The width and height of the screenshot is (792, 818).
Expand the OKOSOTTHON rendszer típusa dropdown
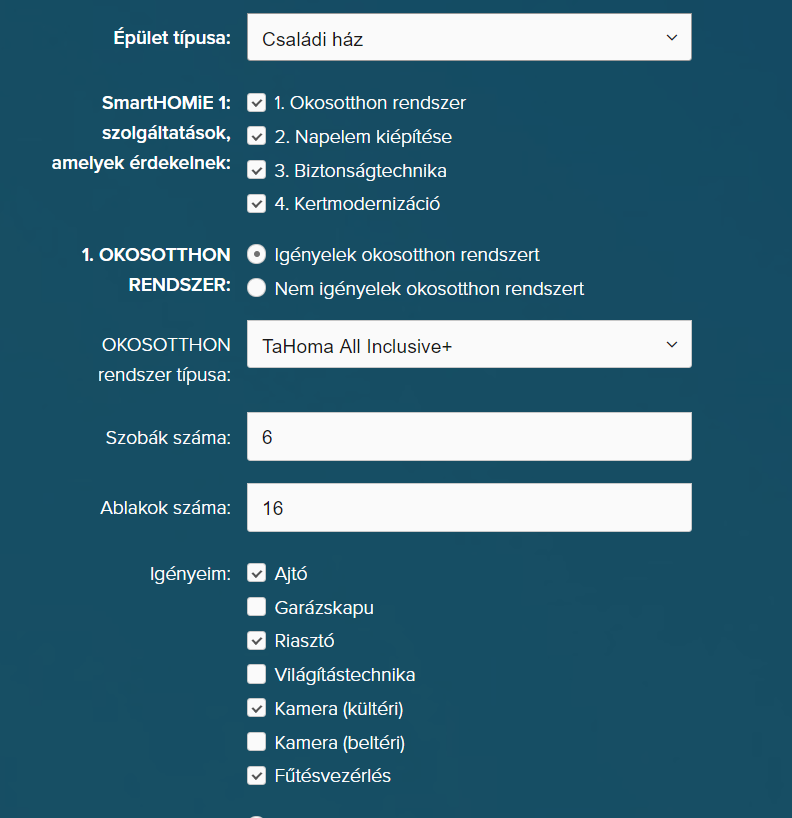click(468, 346)
